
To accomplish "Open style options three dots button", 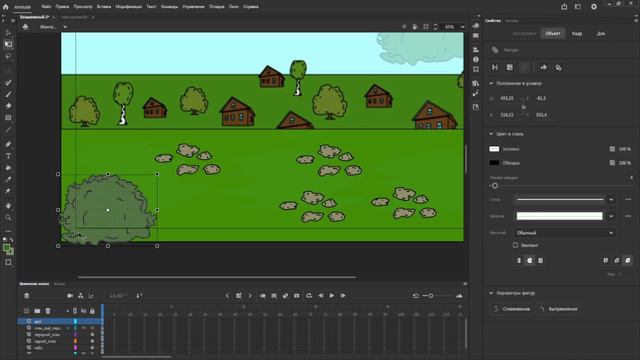I will [x=629, y=200].
